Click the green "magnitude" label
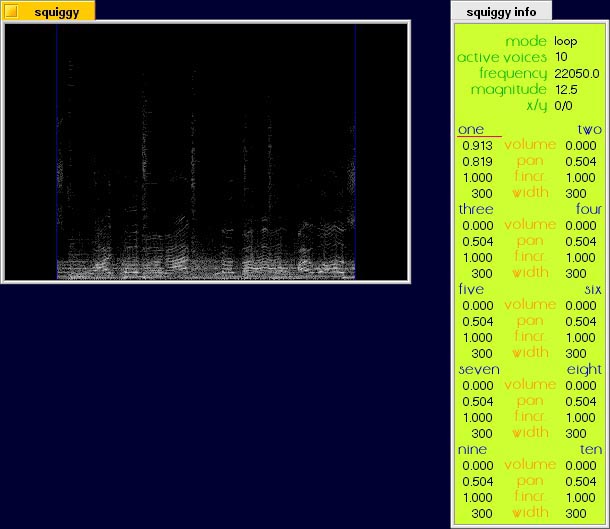Image resolution: width=610 pixels, height=529 pixels. point(509,90)
